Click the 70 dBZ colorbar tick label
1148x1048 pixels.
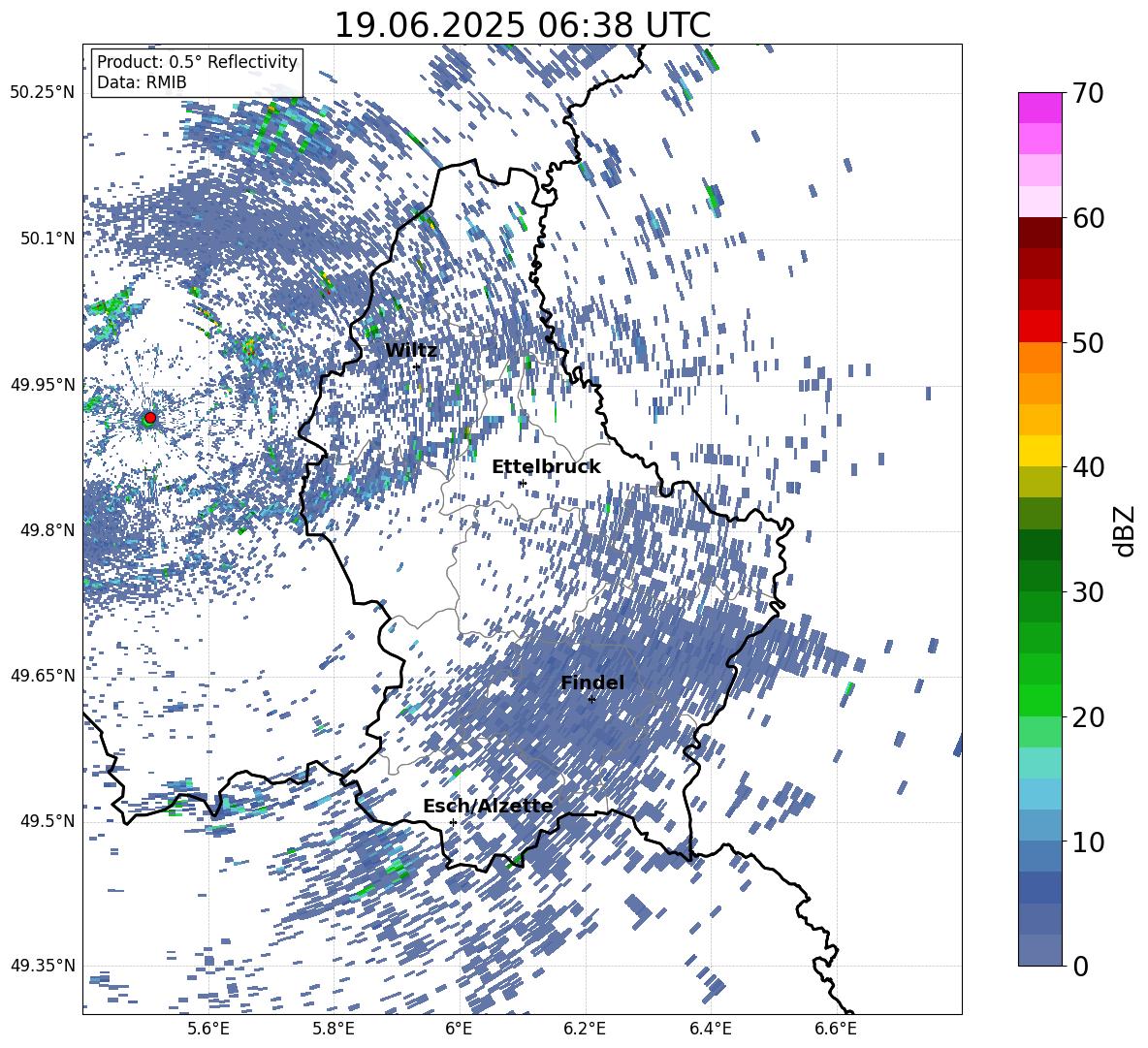[1088, 94]
